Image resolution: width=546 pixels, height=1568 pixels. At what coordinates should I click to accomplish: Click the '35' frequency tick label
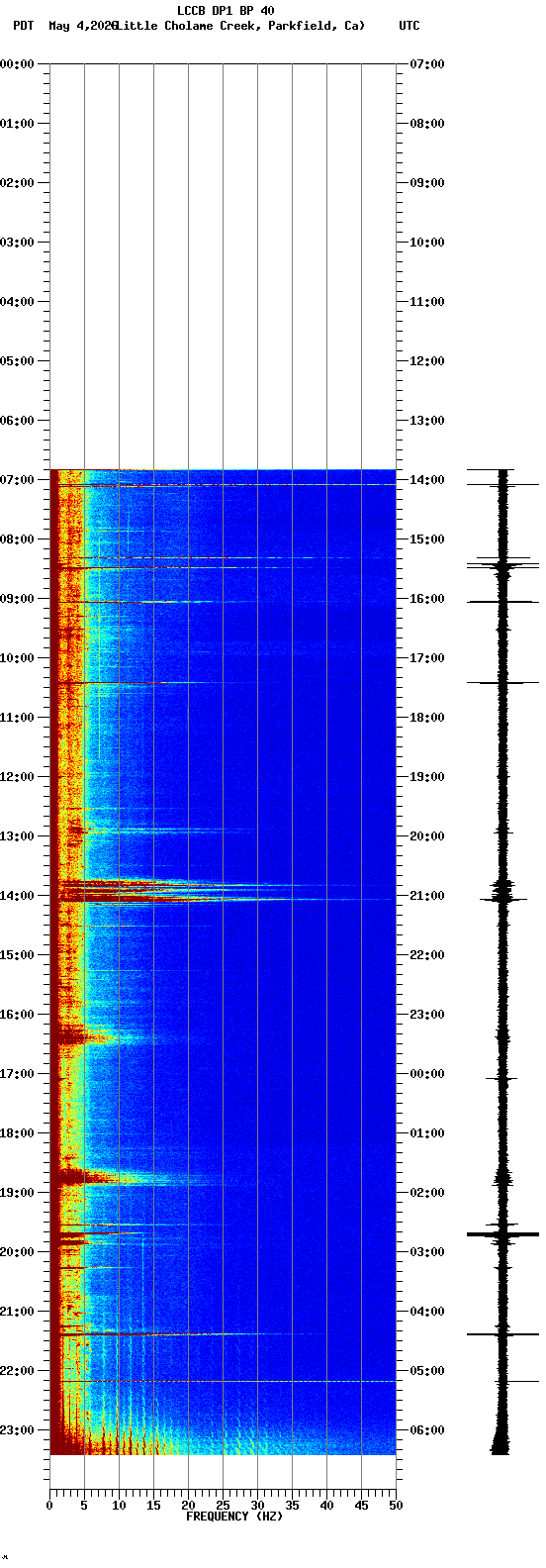(292, 1506)
